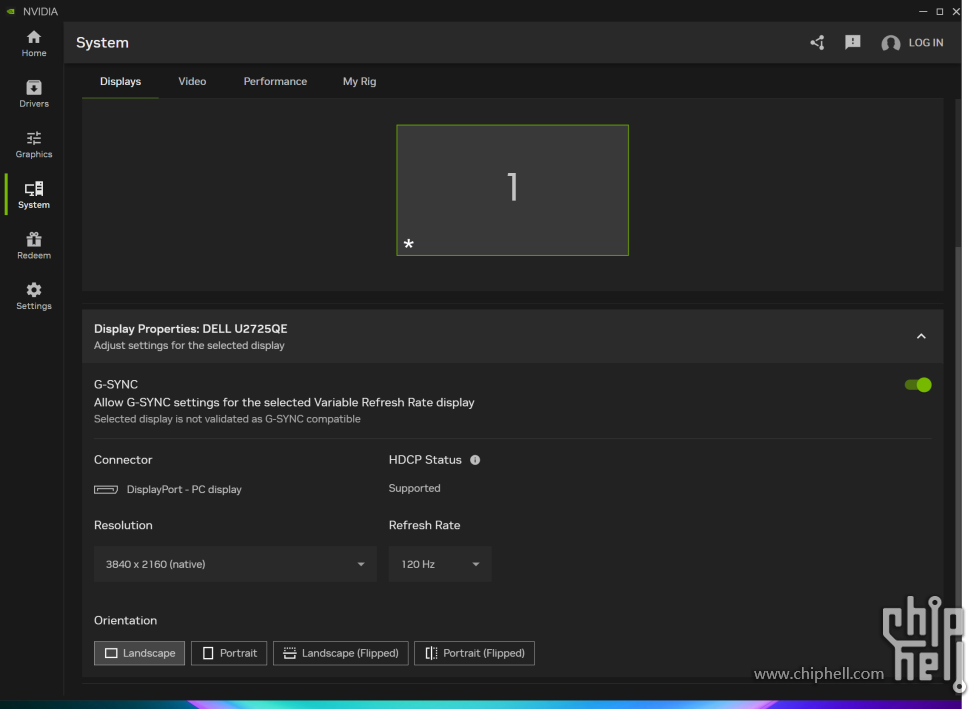The height and width of the screenshot is (709, 980).
Task: Close the NVIDIA window
Action: [x=956, y=11]
